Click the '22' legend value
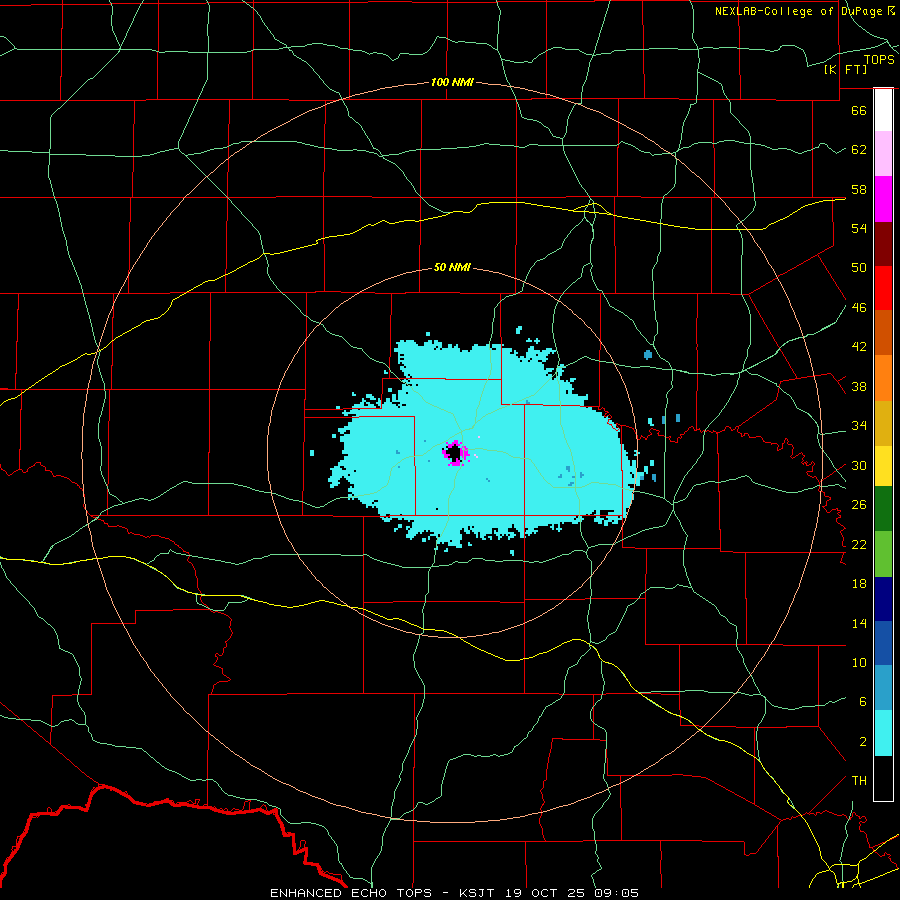The height and width of the screenshot is (900, 900). (859, 544)
